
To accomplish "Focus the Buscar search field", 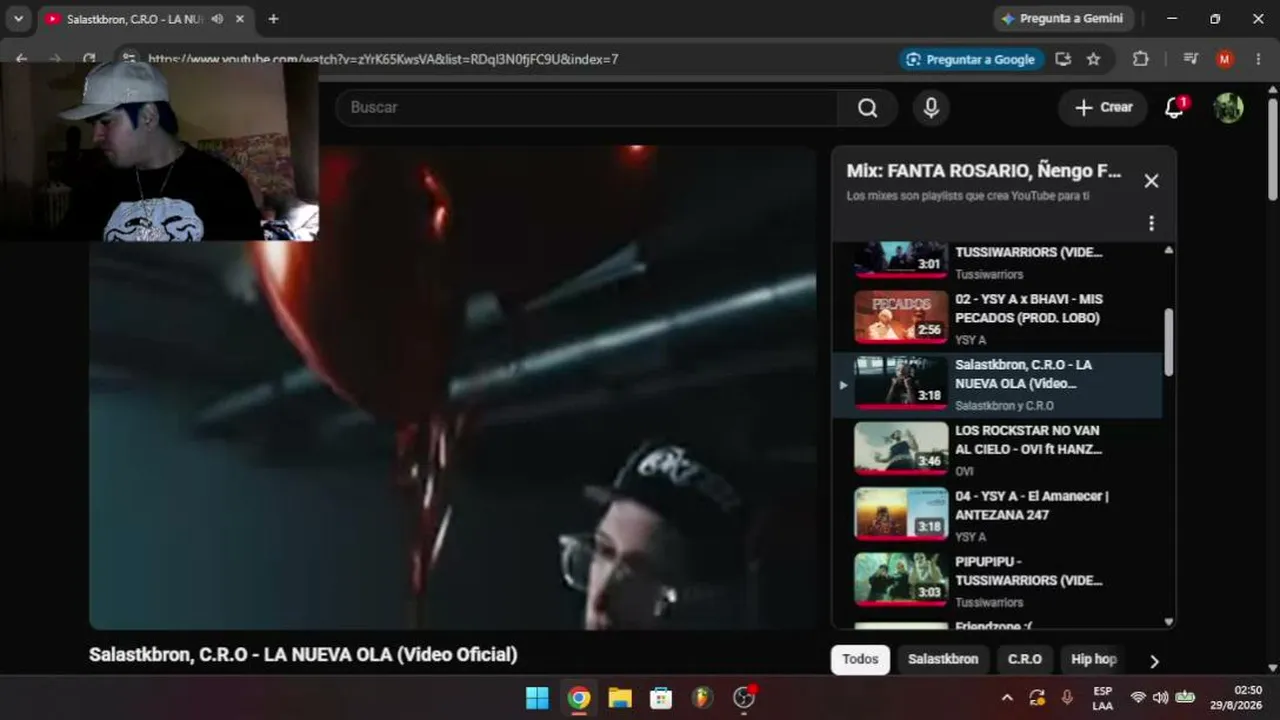I will (x=587, y=108).
